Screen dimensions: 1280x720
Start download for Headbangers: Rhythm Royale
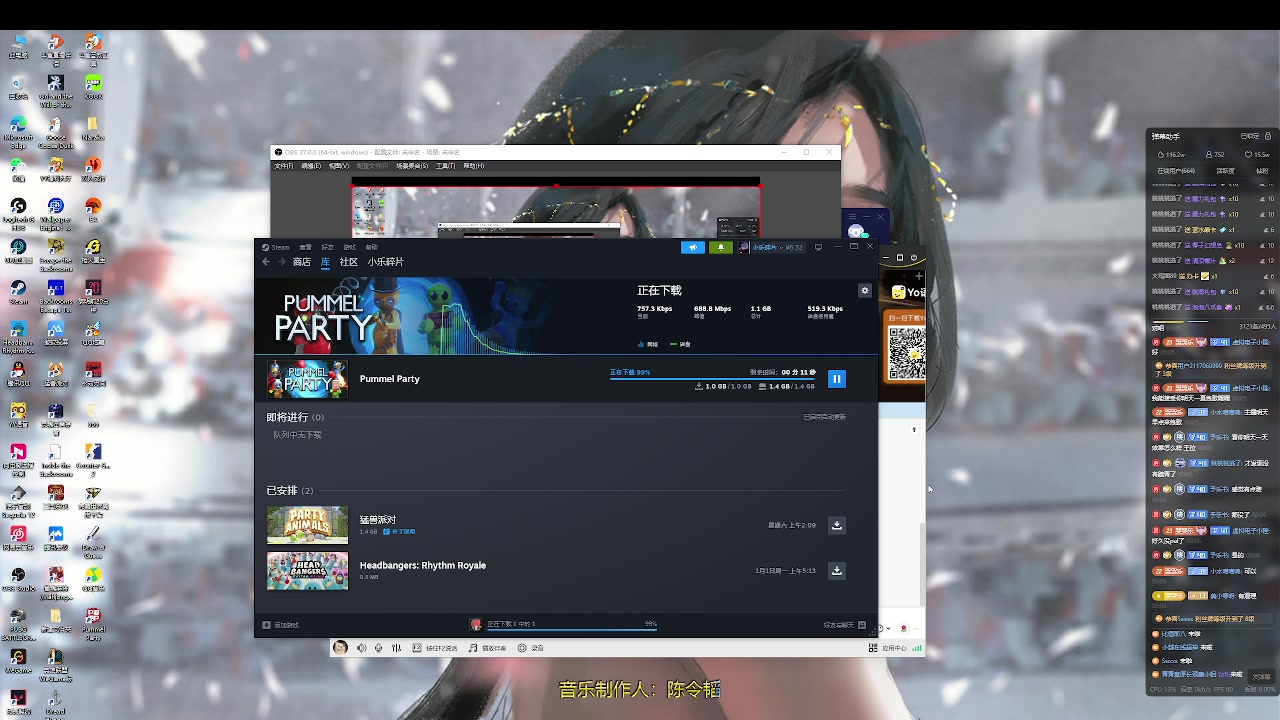(x=837, y=571)
